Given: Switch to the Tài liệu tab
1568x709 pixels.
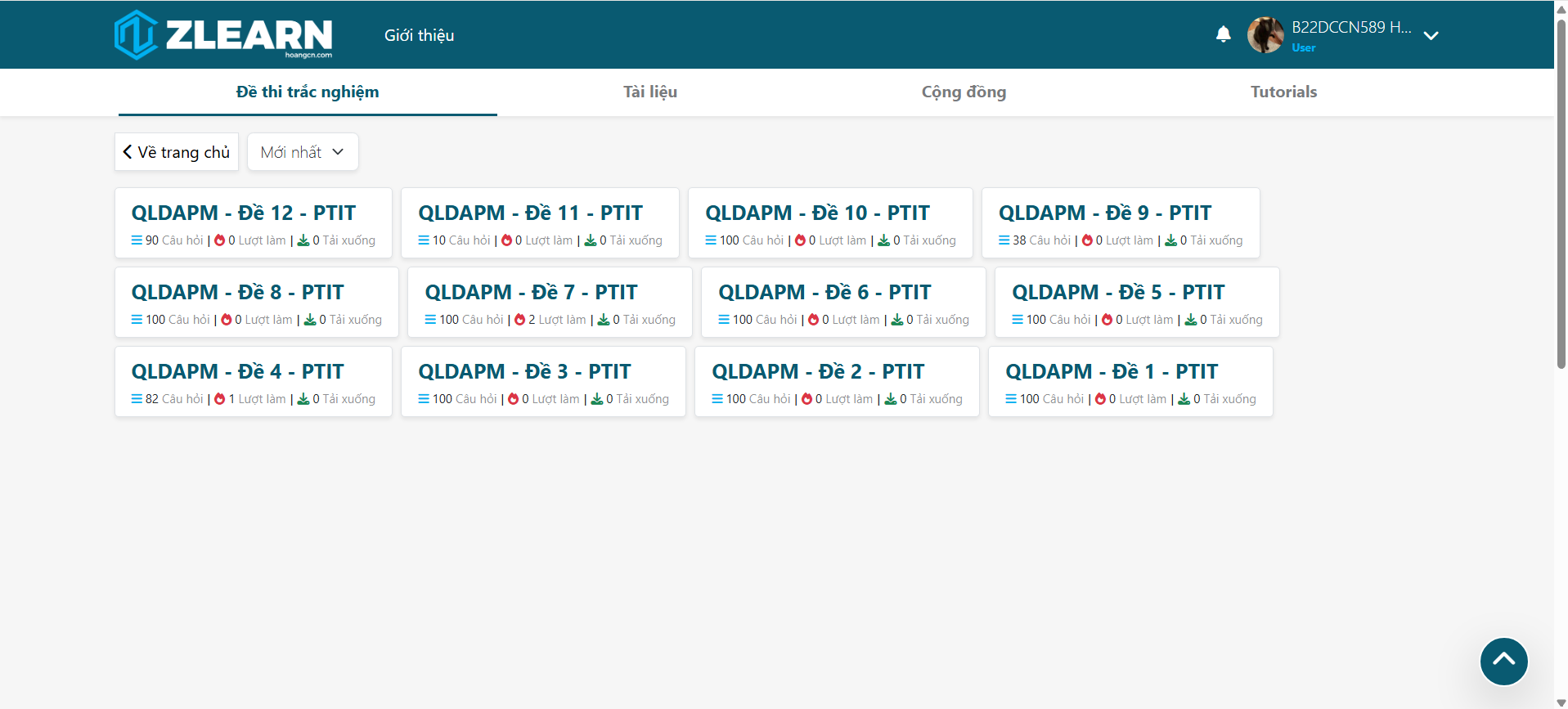Looking at the screenshot, I should (x=649, y=92).
